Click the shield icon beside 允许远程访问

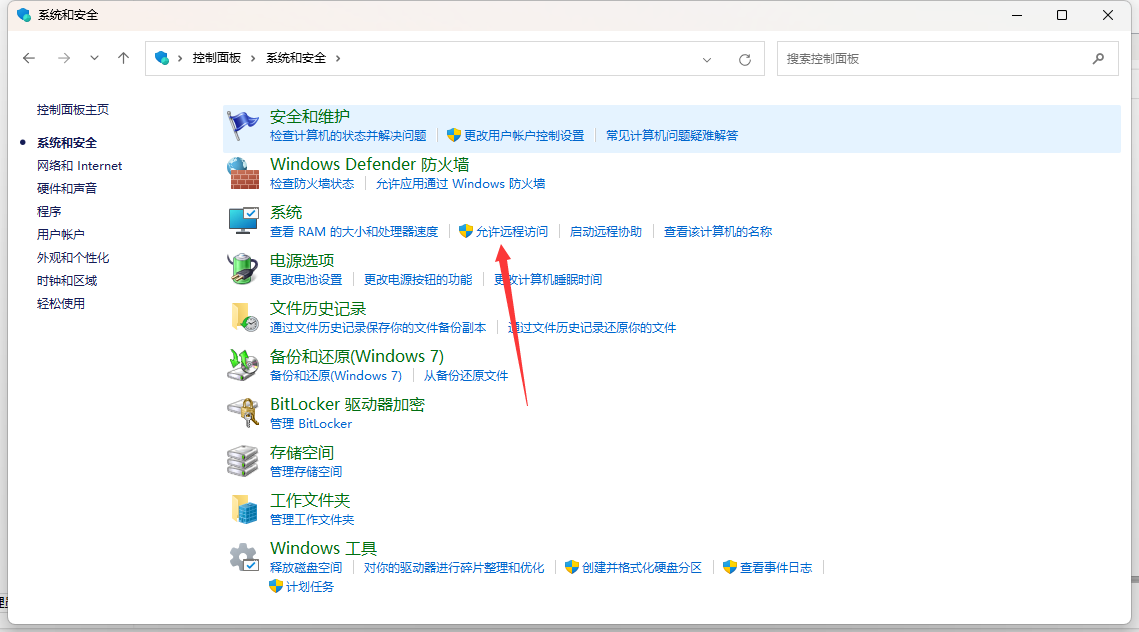coord(466,231)
